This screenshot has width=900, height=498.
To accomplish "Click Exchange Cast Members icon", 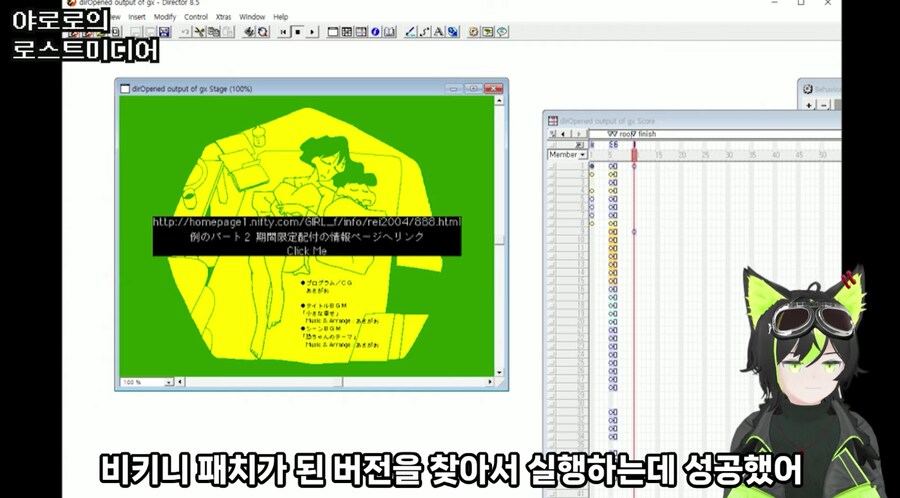I will coord(263,32).
